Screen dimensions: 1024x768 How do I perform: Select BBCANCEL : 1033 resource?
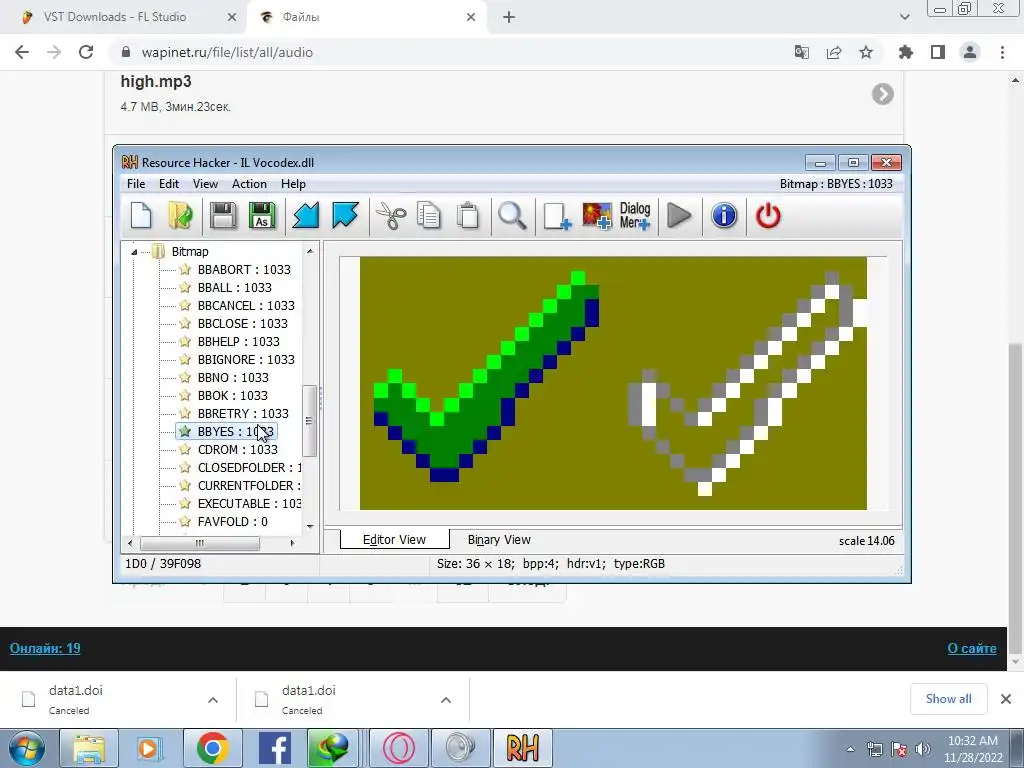click(x=246, y=305)
